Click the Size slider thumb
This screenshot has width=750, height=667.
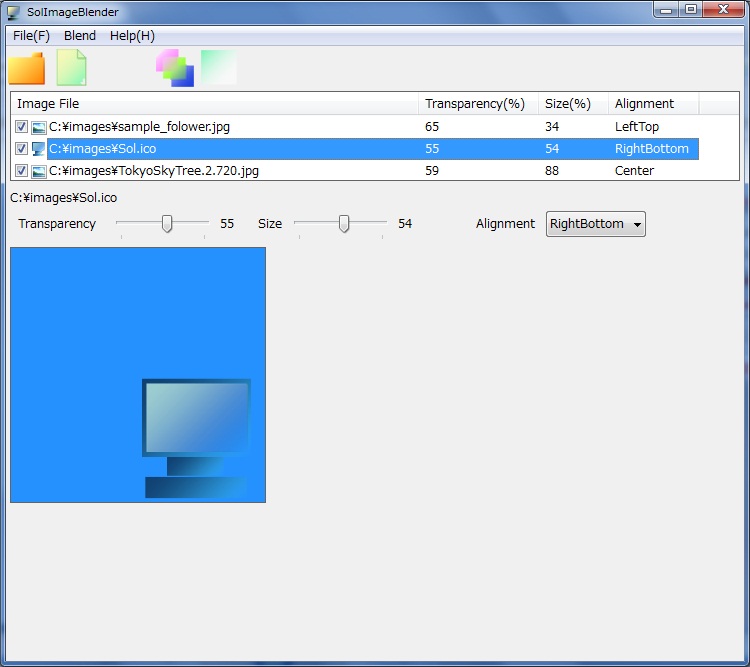344,223
